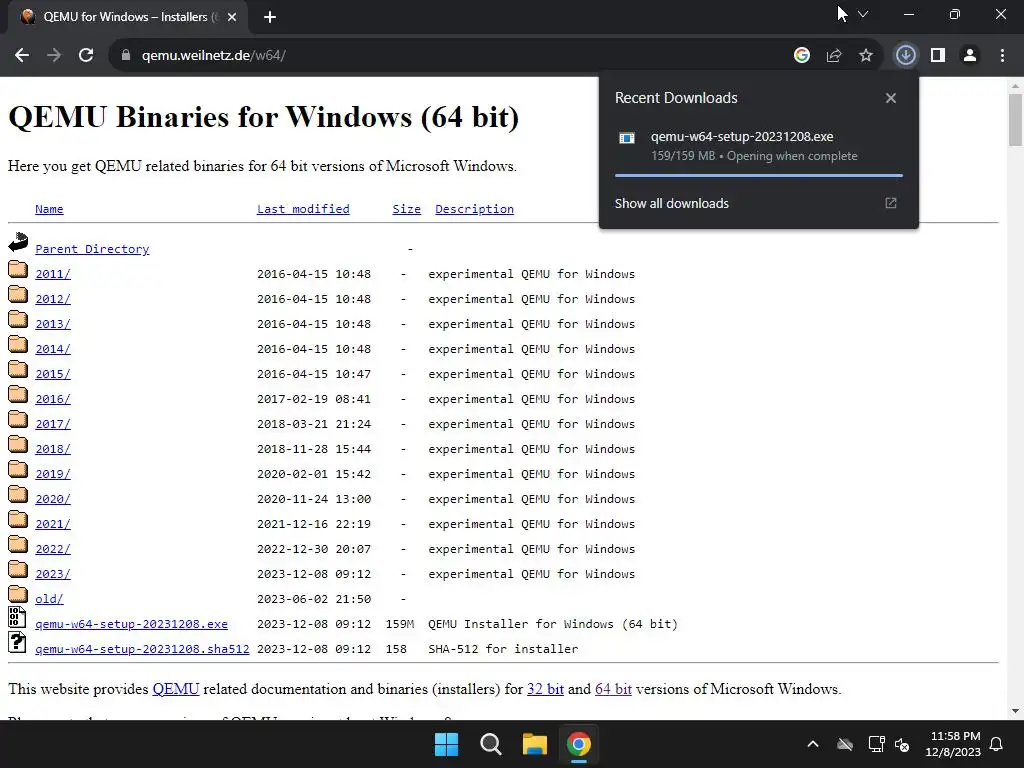The image size is (1024, 768).
Task: Follow the QEMU link in the paragraph
Action: (176, 689)
